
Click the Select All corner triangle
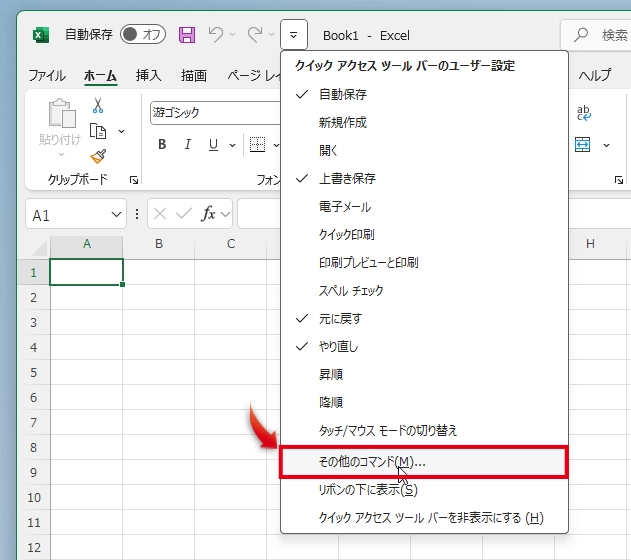click(x=39, y=248)
